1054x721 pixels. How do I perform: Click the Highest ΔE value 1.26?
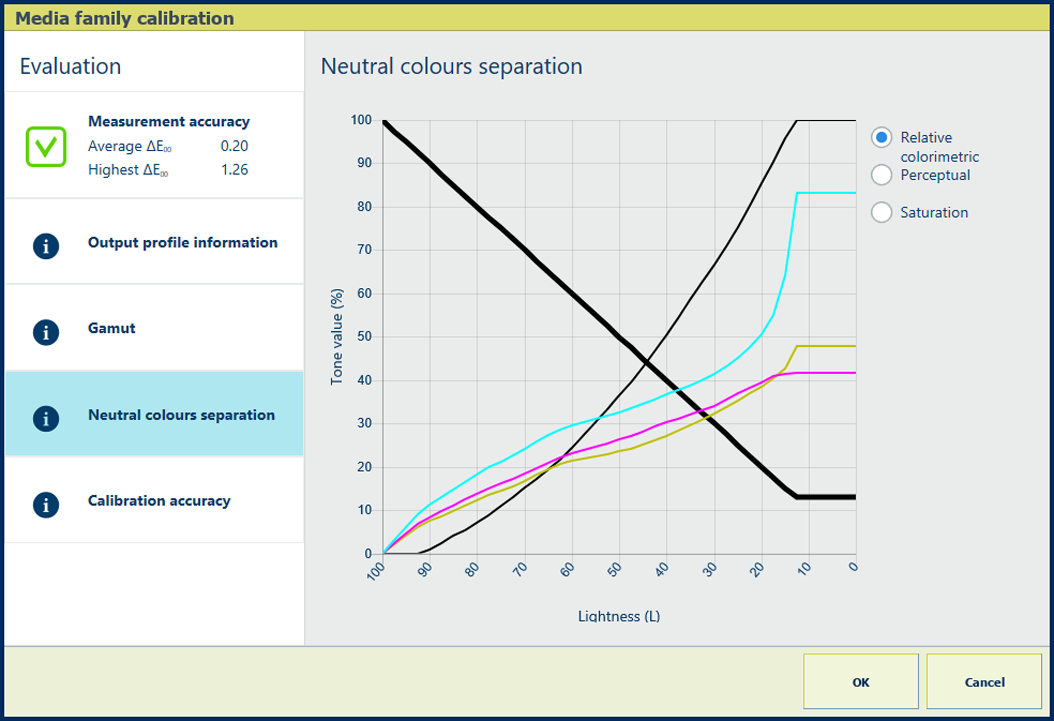[234, 170]
